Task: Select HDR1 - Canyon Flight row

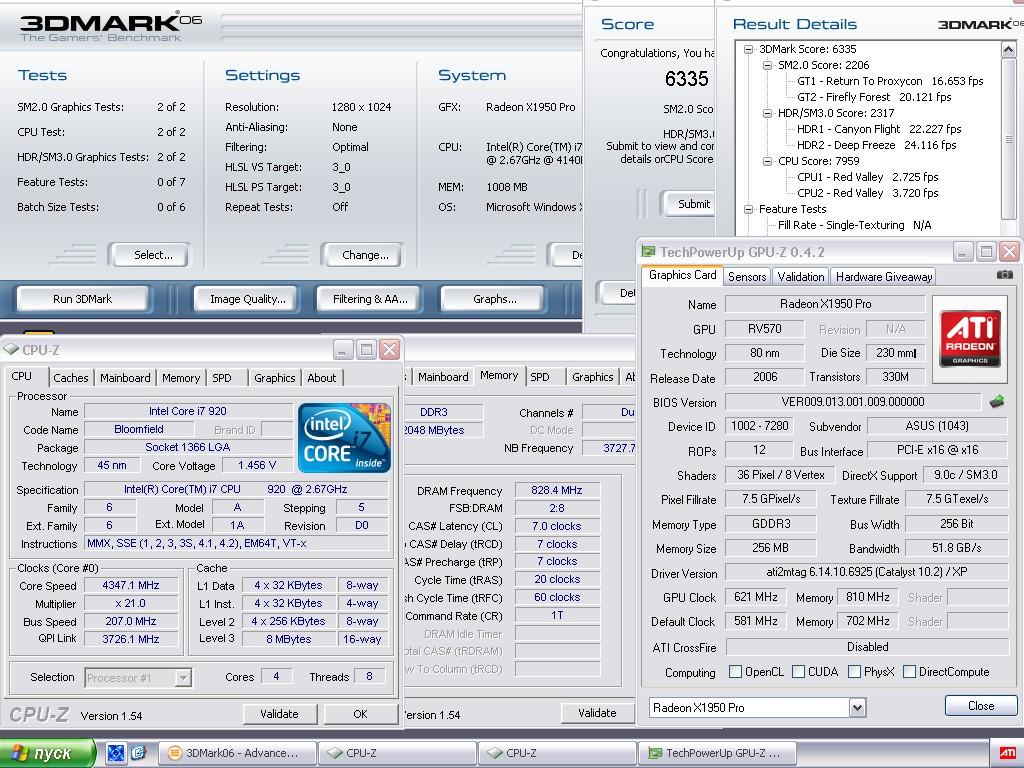Action: pyautogui.click(x=879, y=129)
